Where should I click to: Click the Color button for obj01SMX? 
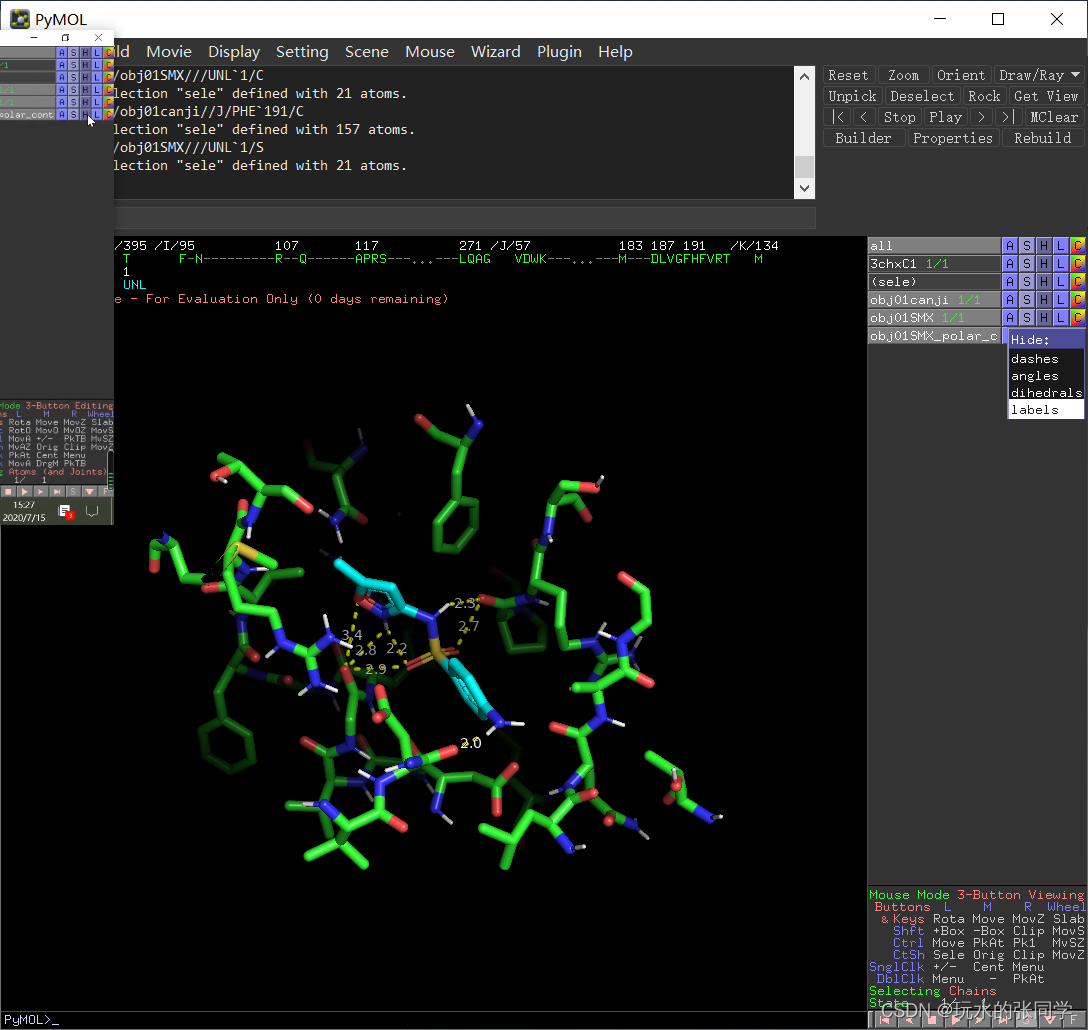point(1077,318)
